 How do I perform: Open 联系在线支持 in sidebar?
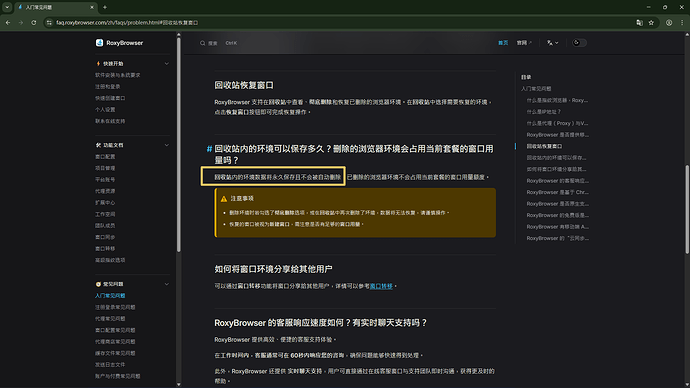click(110, 121)
